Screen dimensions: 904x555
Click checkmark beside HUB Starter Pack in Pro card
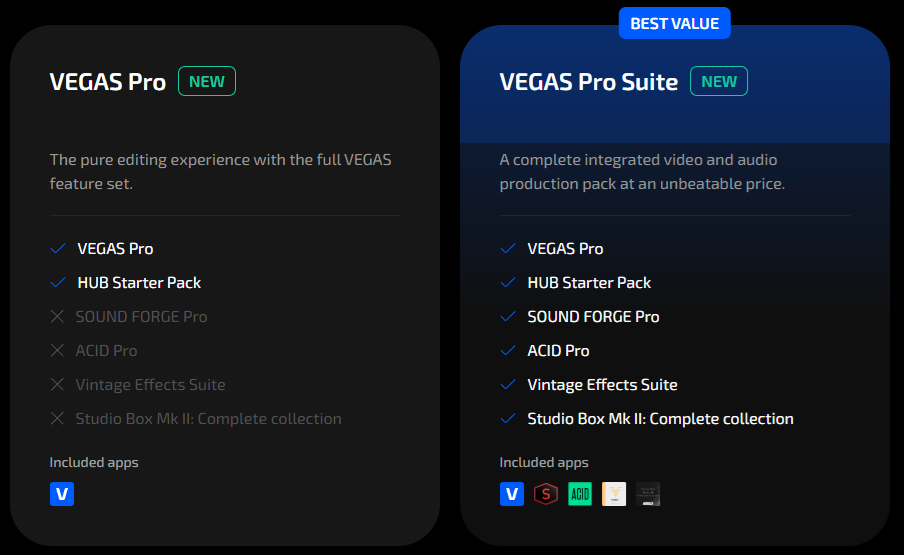tap(58, 283)
